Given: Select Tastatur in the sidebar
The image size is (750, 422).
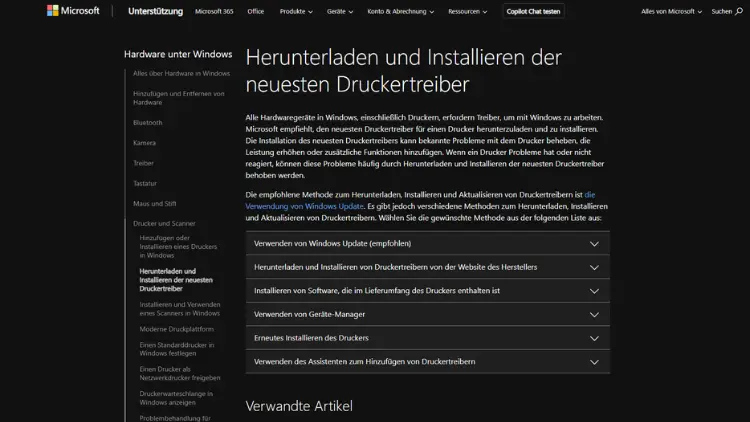Looking at the screenshot, I should coord(144,183).
